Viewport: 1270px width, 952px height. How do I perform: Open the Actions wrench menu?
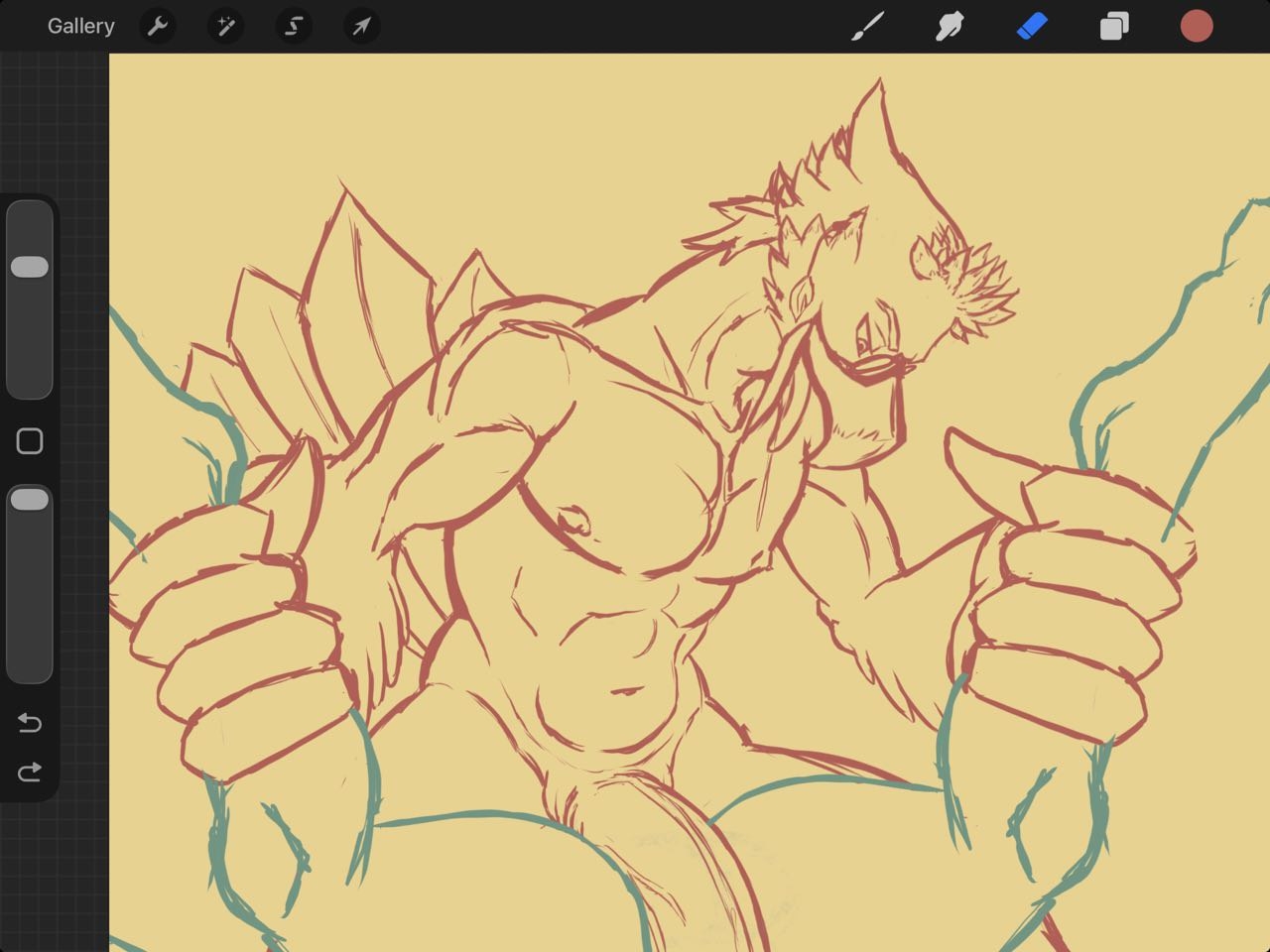(x=158, y=26)
